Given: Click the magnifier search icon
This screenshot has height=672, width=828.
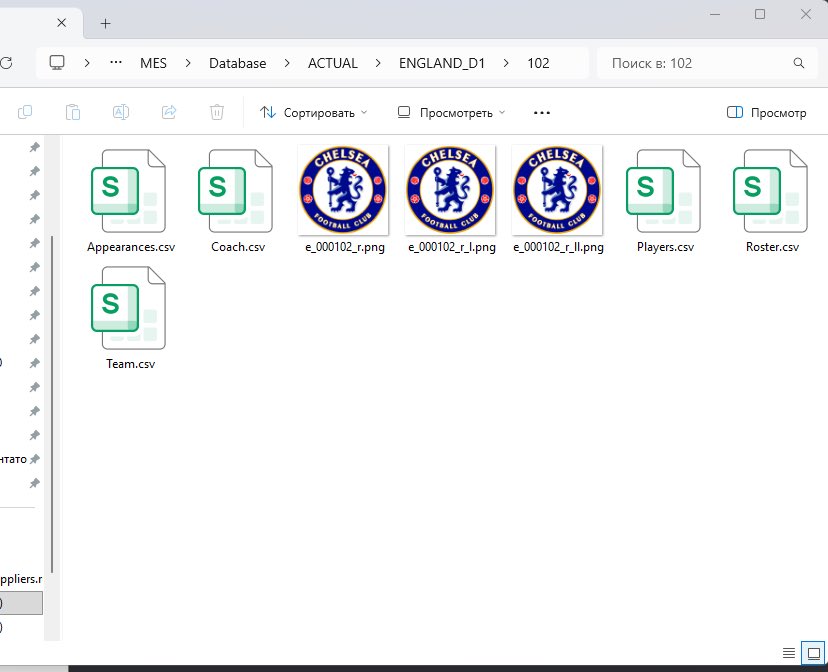Looking at the screenshot, I should click(799, 63).
